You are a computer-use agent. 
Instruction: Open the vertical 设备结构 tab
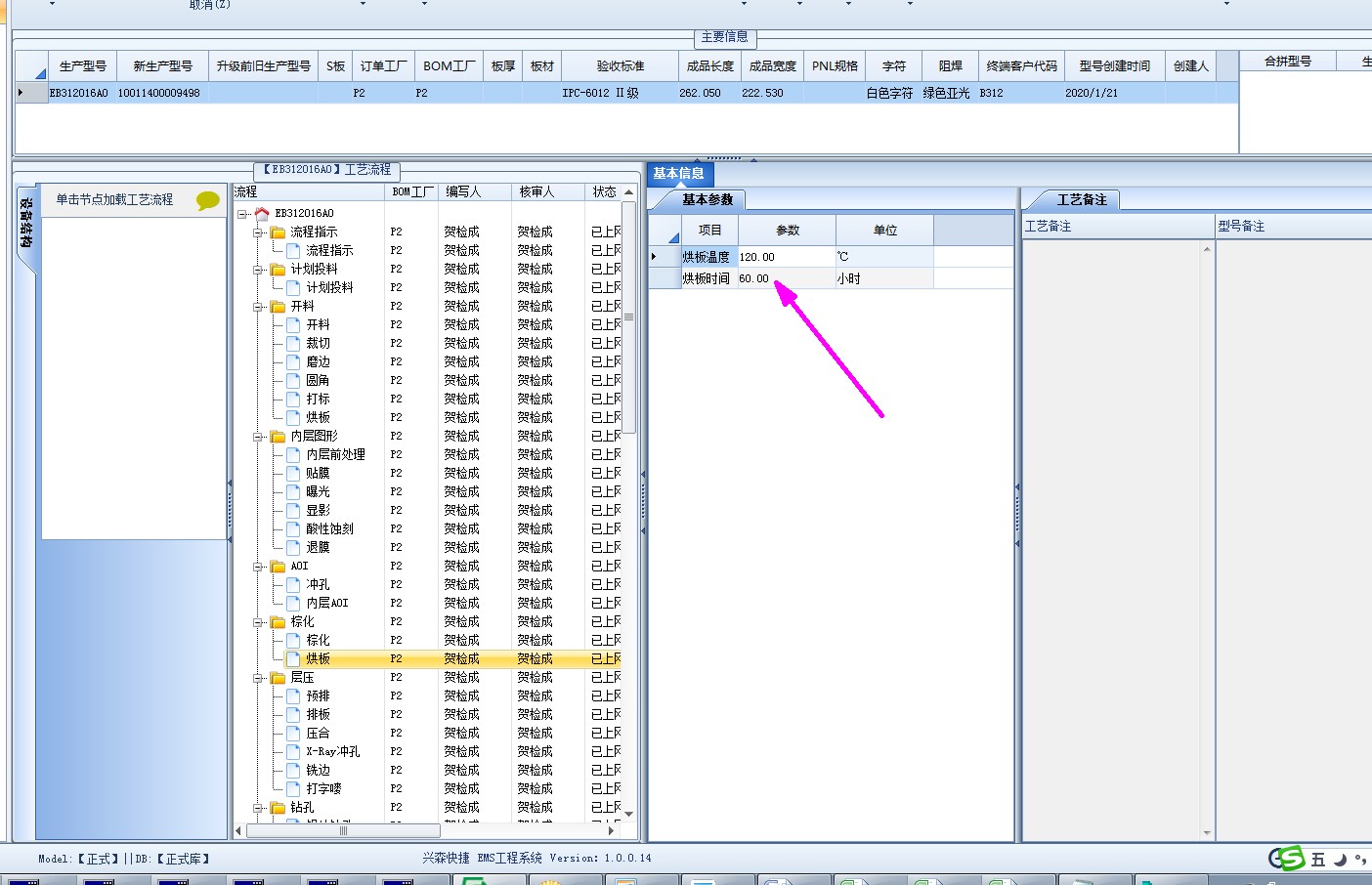[x=26, y=224]
